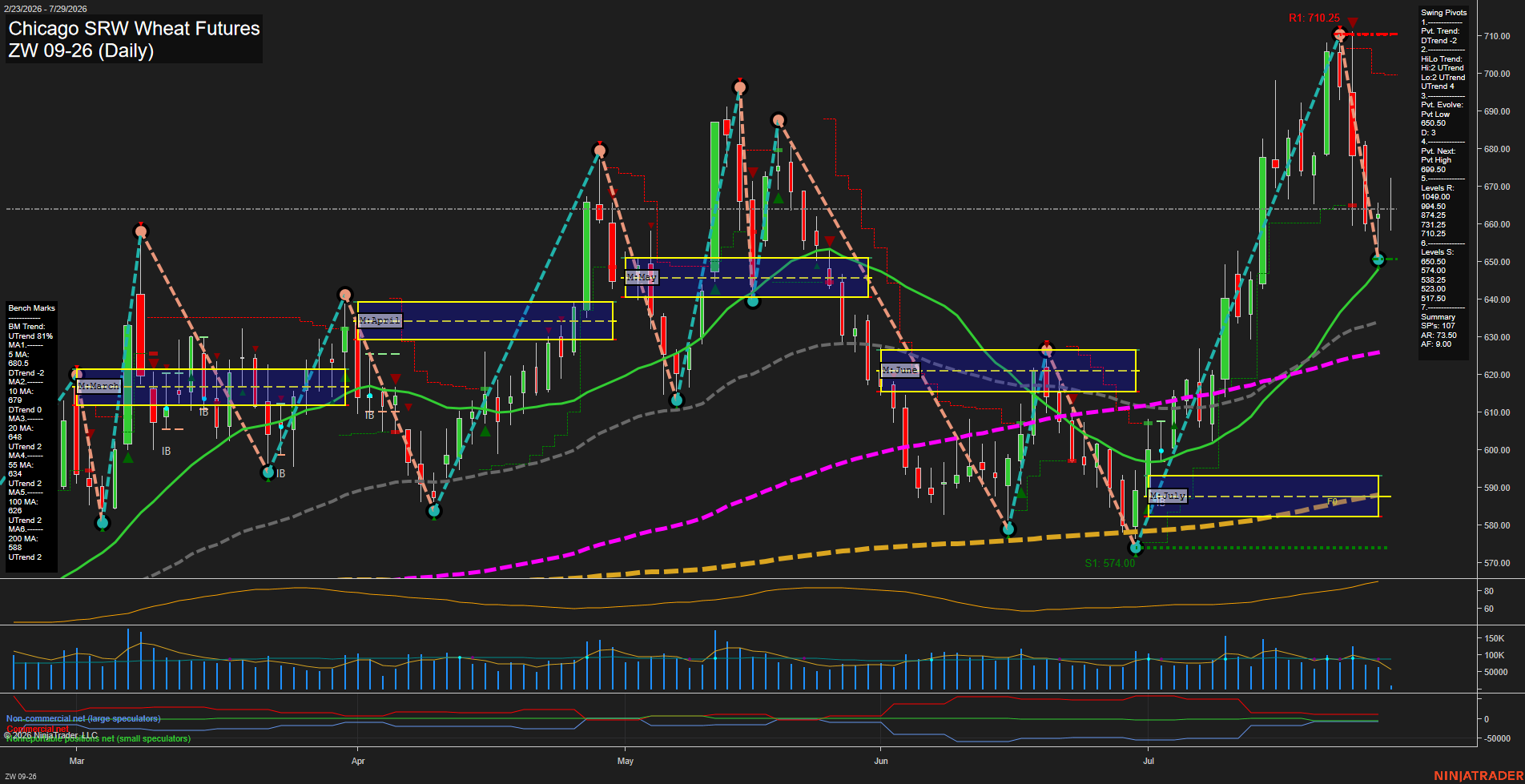Click the May label on the time axis
The width and height of the screenshot is (1525, 784).
(626, 761)
